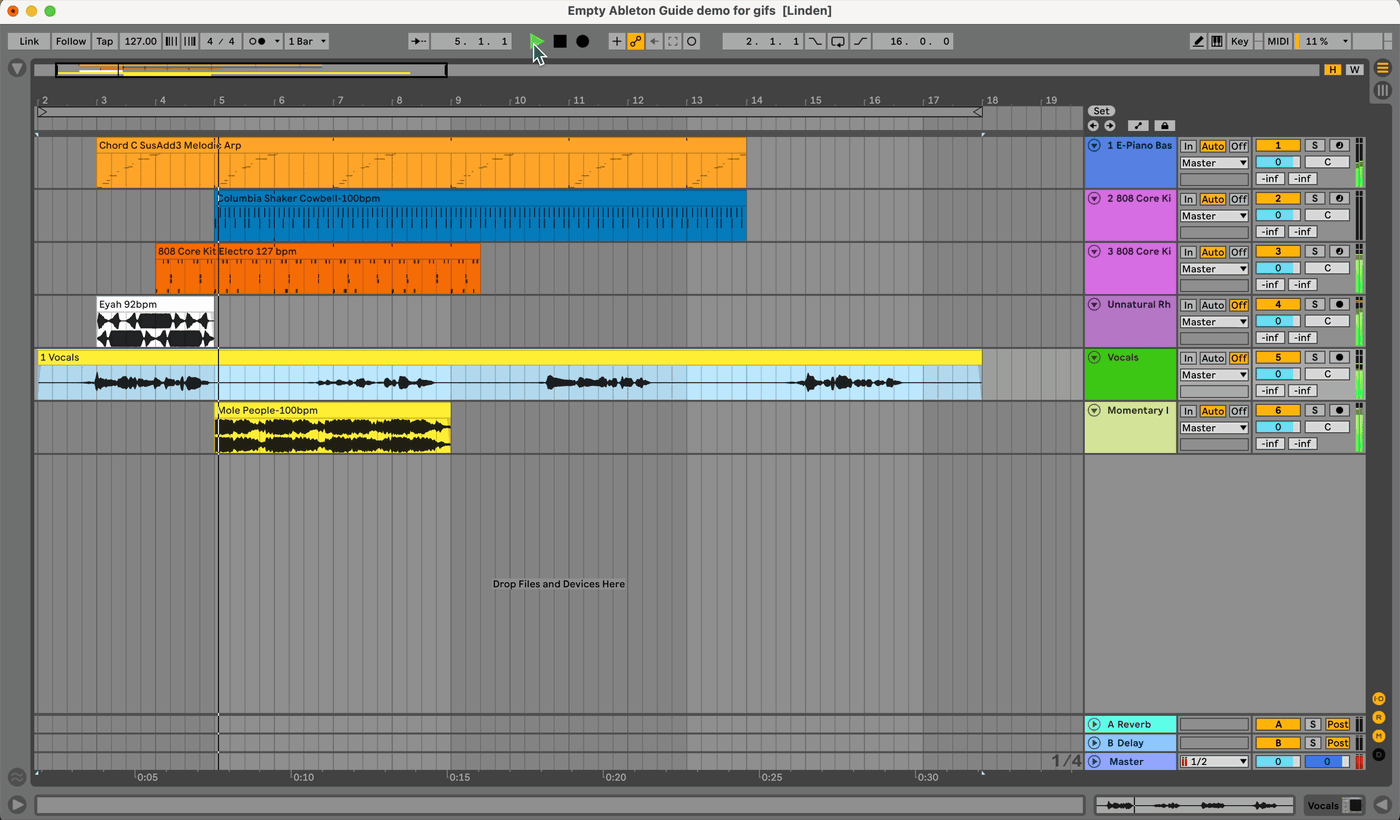The image size is (1400, 820).
Task: Fold the Vocals track with its triangle
Action: click(1094, 358)
